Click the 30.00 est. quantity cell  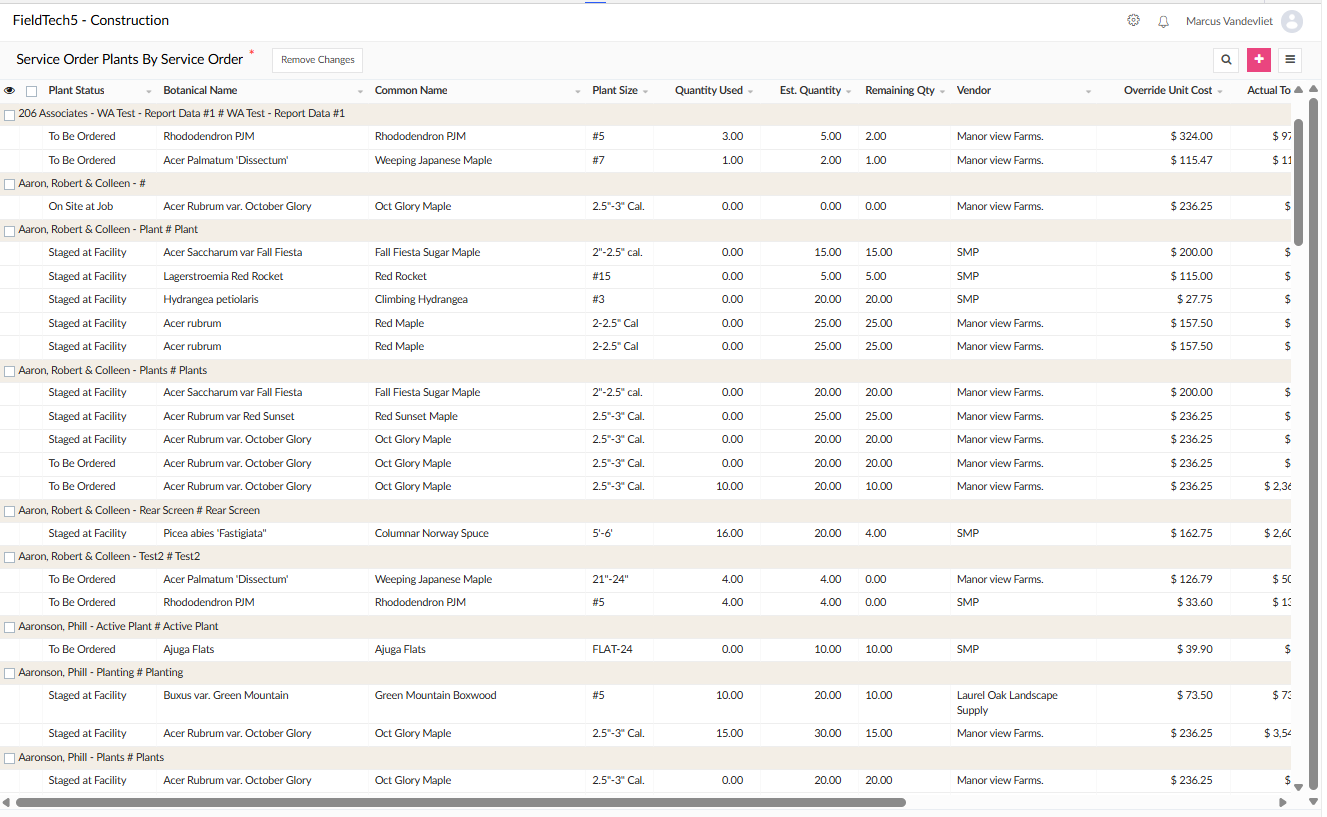(827, 734)
